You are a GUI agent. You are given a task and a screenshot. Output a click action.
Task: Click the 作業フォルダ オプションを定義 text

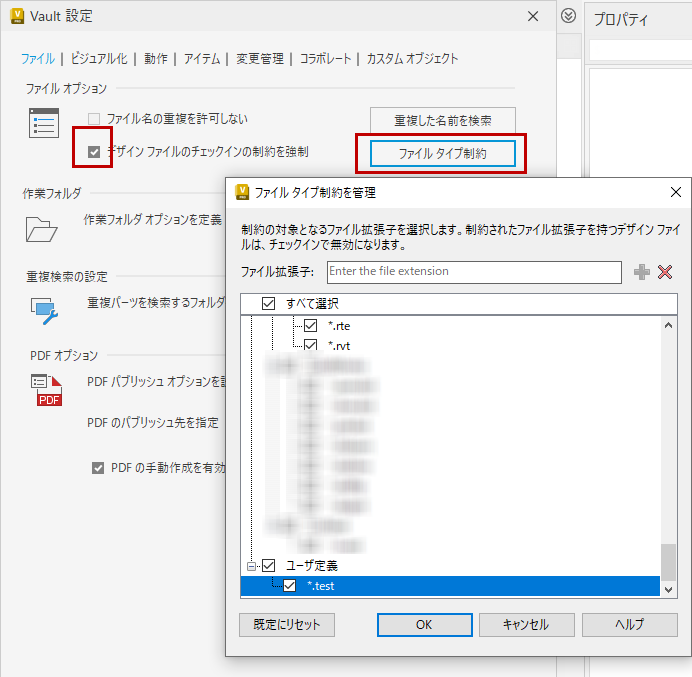[153, 219]
